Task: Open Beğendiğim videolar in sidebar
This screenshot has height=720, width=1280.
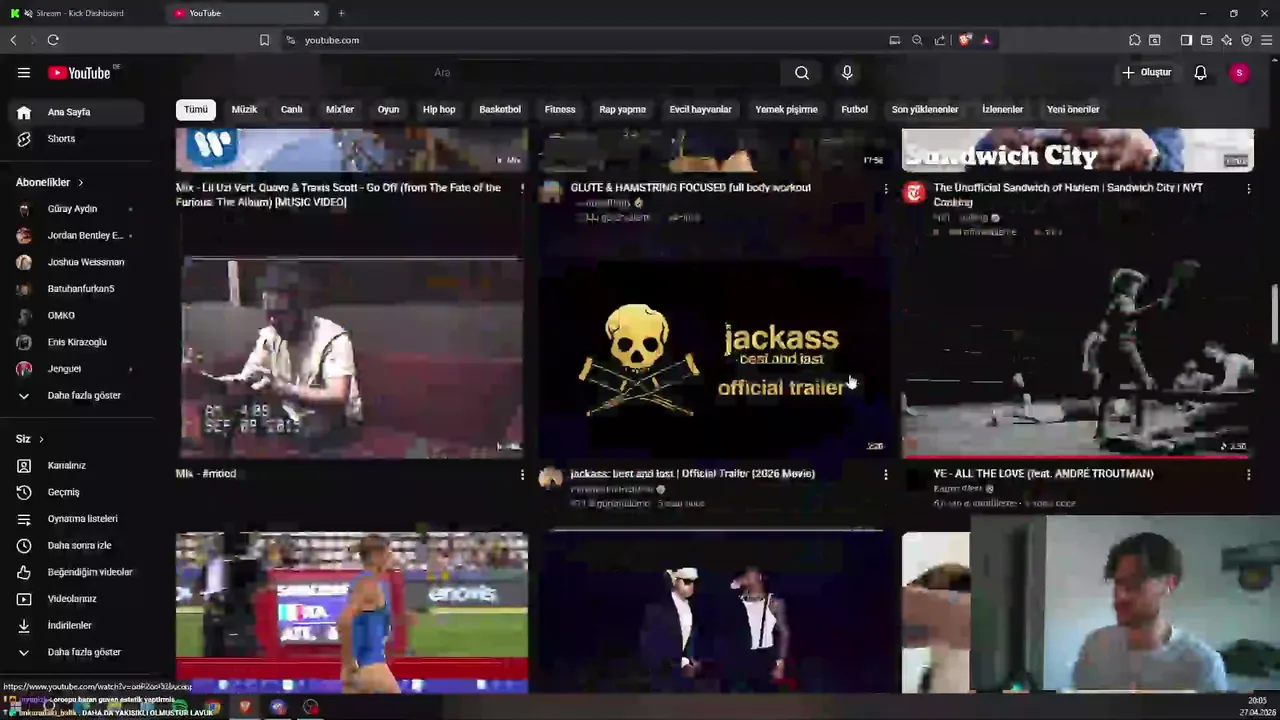Action: click(x=77, y=572)
